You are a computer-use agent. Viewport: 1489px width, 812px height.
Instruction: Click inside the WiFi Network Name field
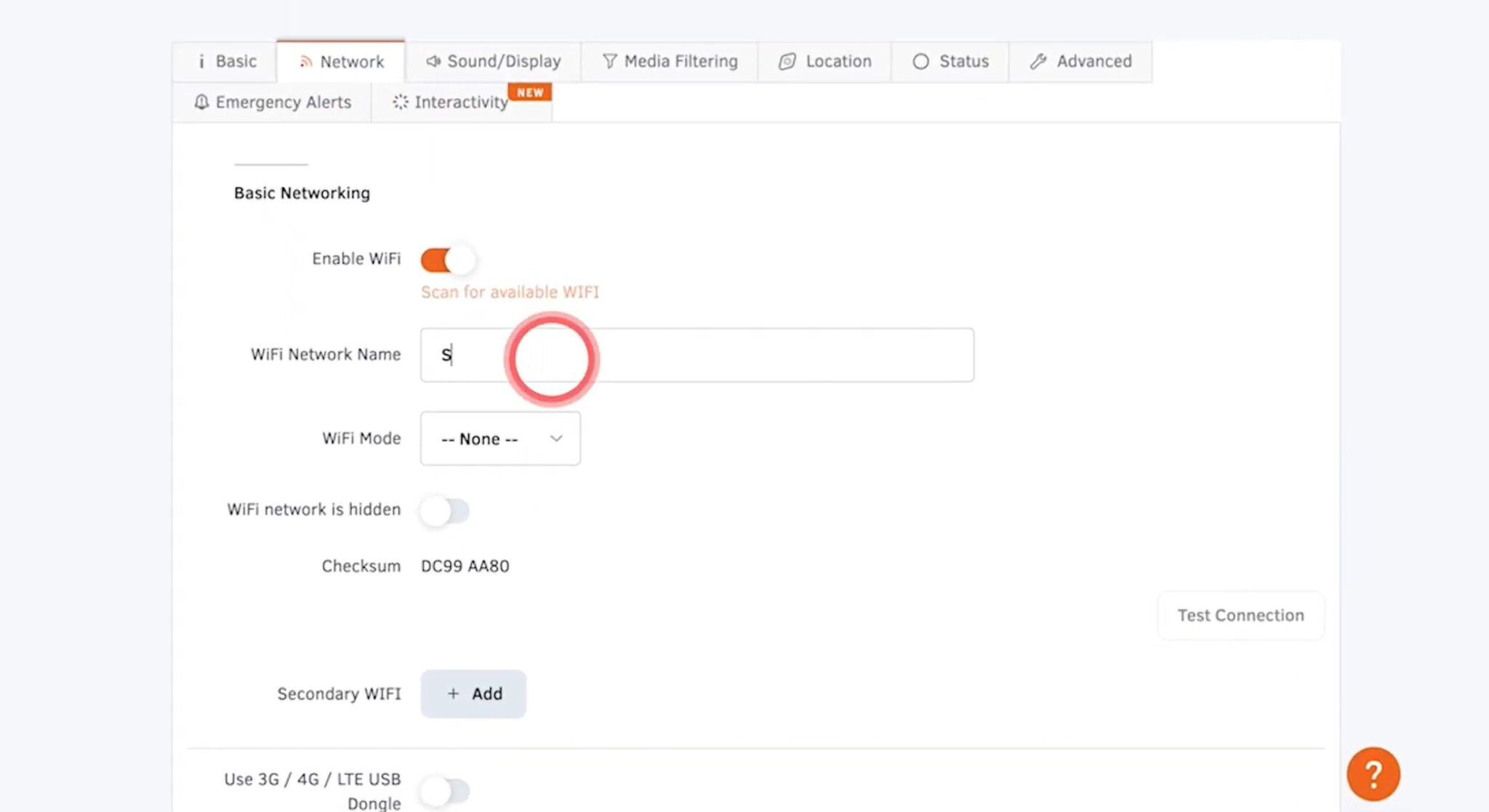[x=697, y=355]
